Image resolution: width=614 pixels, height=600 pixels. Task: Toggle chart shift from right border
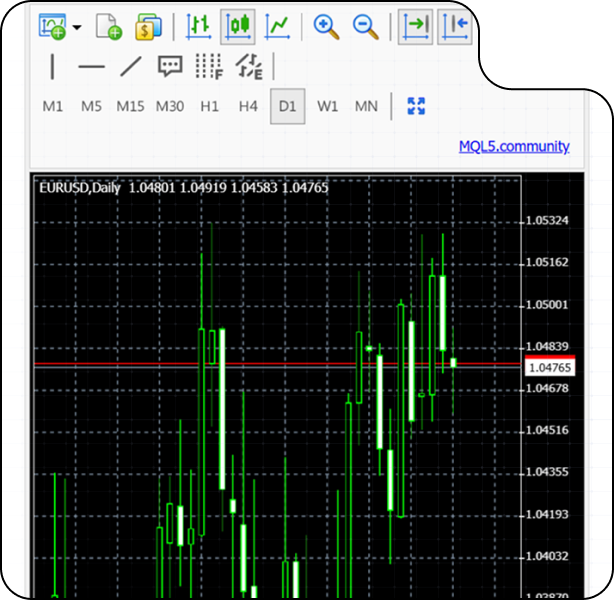(x=455, y=27)
